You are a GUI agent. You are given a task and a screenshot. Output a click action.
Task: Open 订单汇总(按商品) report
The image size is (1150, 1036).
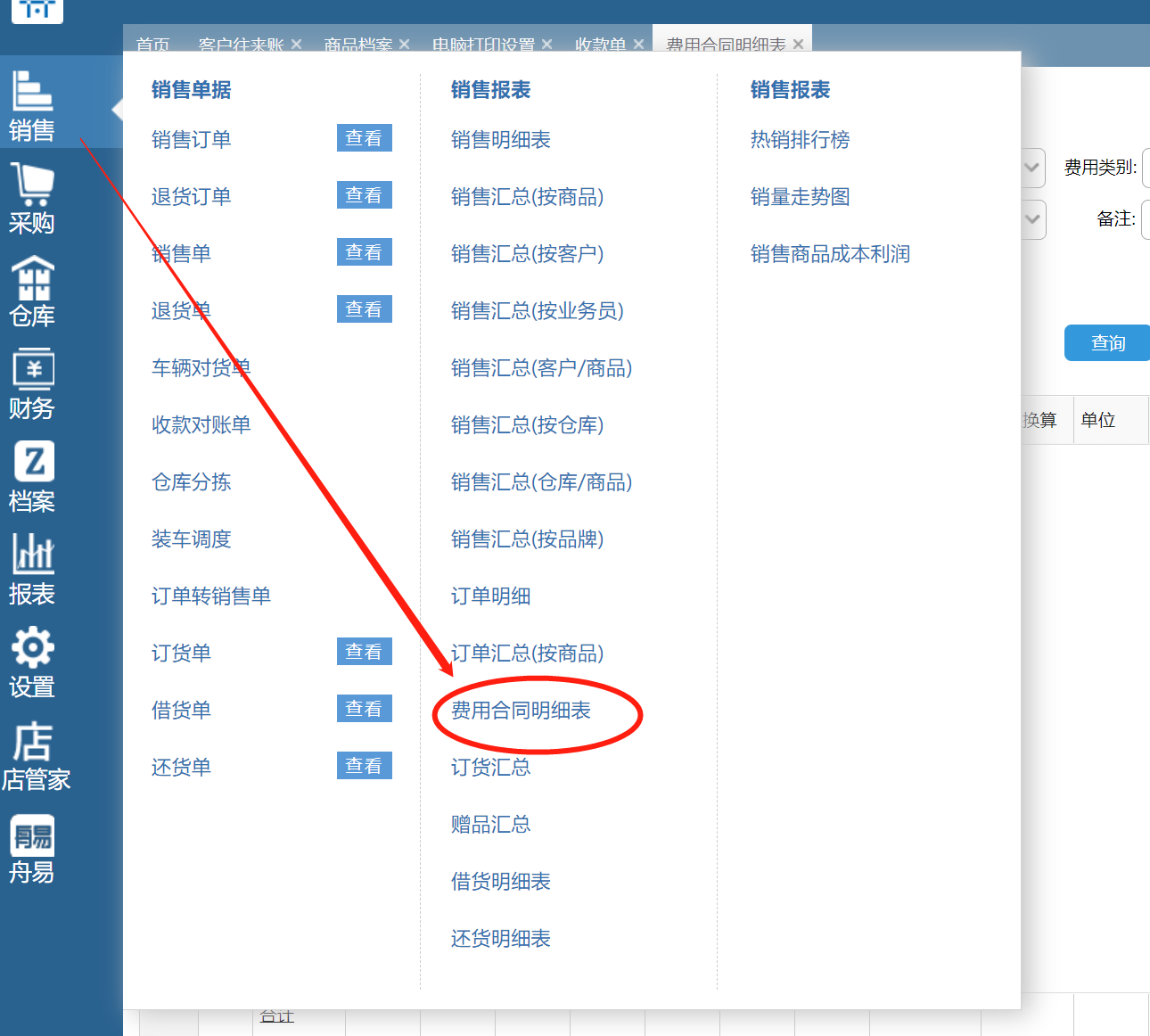tap(528, 654)
